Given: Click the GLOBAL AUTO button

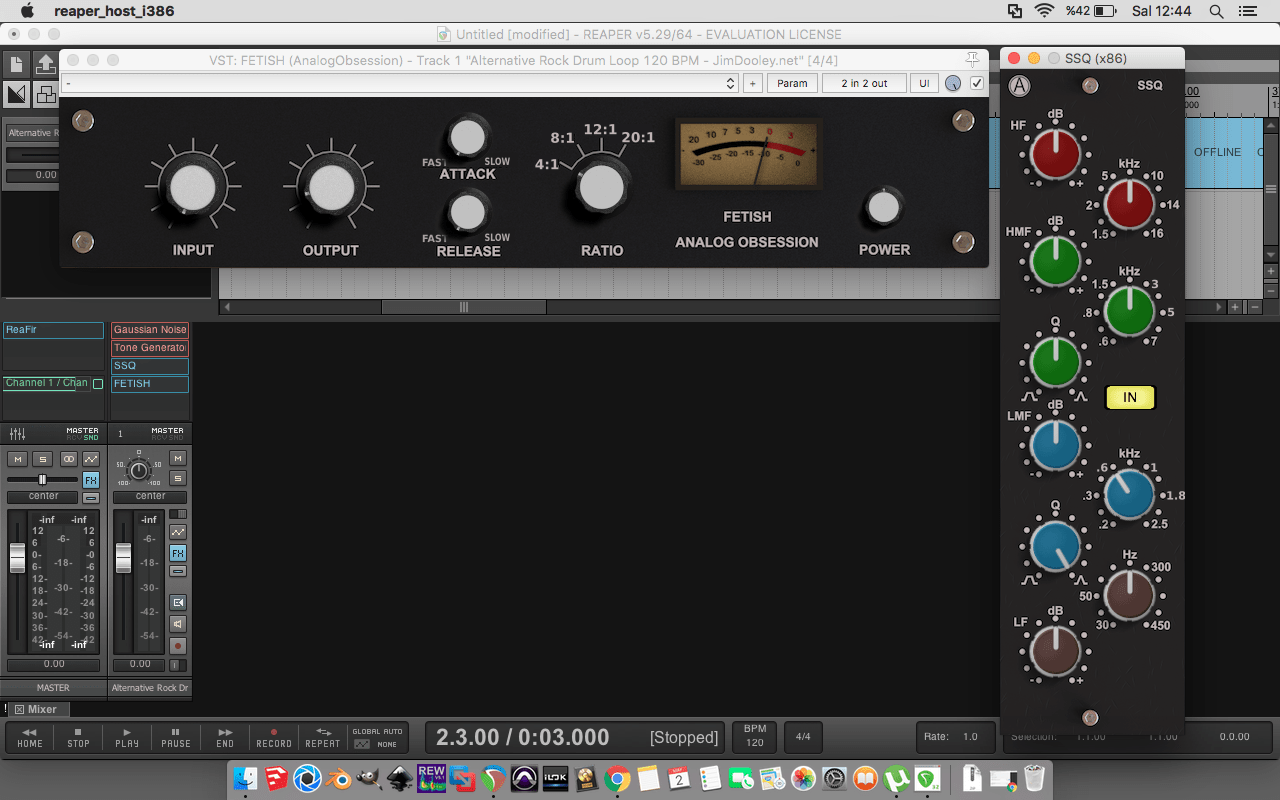Looking at the screenshot, I should pos(377,737).
